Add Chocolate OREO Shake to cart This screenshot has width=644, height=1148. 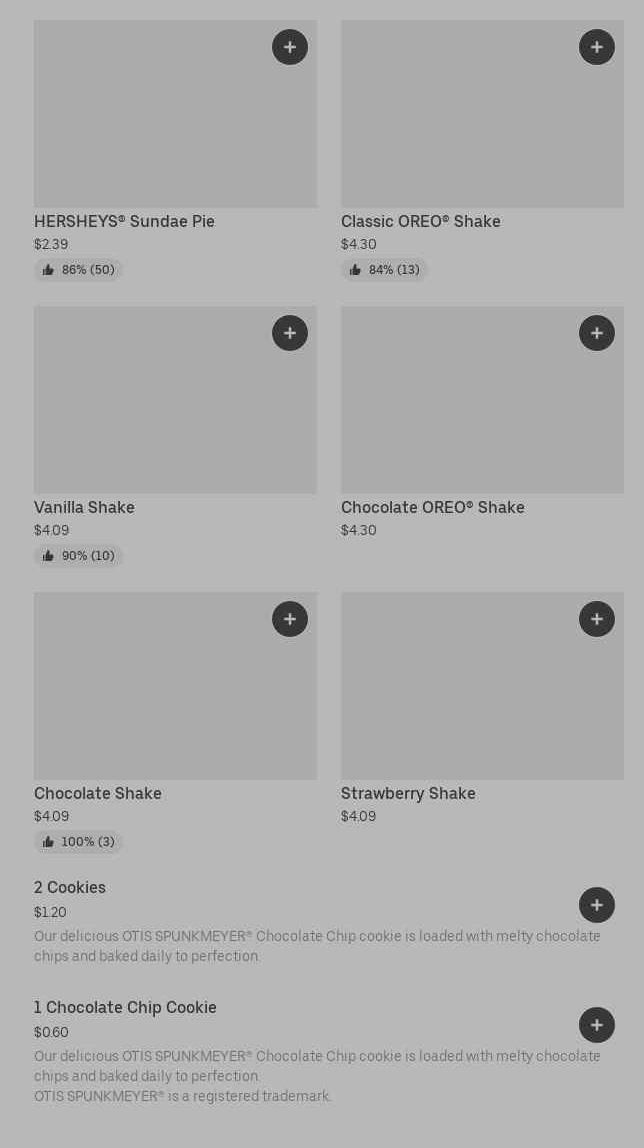(x=597, y=333)
